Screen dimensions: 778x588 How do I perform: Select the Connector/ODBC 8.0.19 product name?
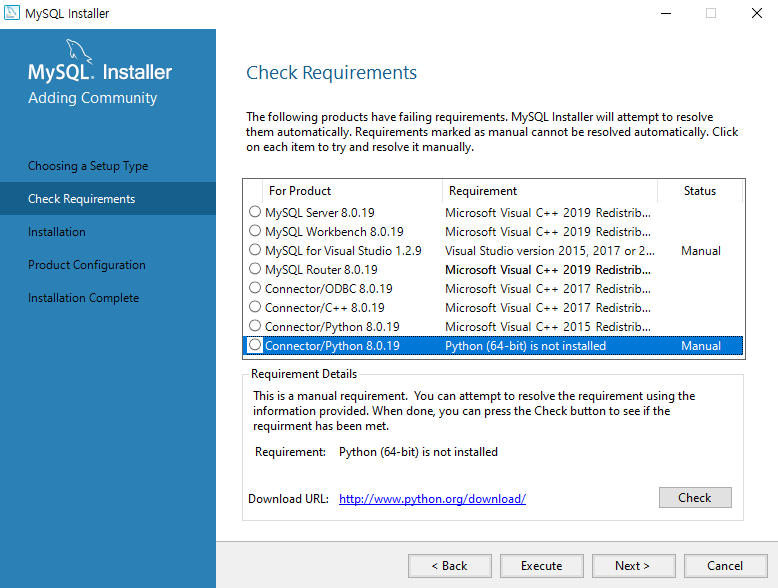click(x=328, y=289)
